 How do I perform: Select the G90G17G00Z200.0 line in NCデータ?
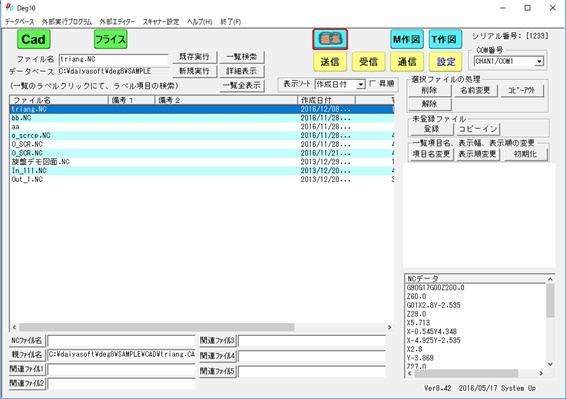point(435,288)
